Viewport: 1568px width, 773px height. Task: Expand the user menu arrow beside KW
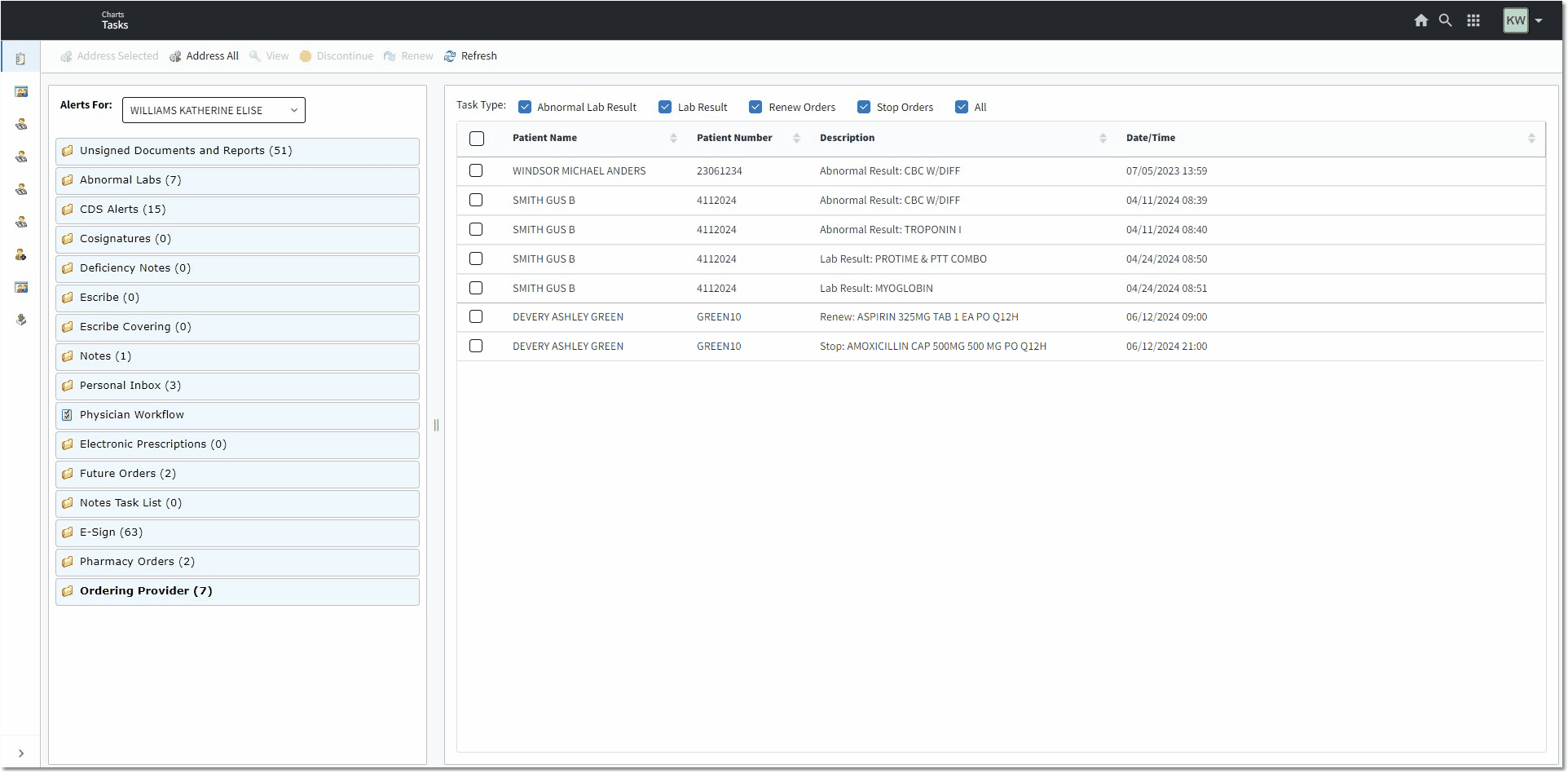click(x=1539, y=21)
